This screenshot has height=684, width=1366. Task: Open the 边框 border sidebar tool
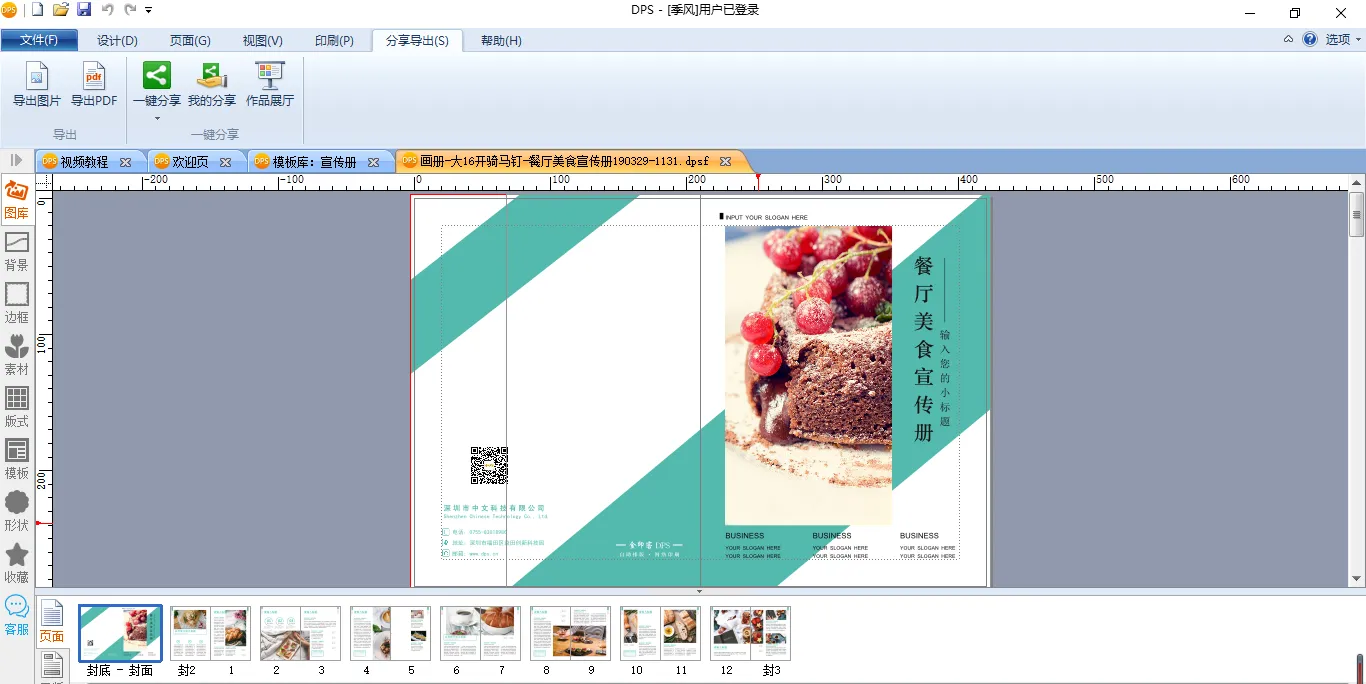(x=17, y=304)
